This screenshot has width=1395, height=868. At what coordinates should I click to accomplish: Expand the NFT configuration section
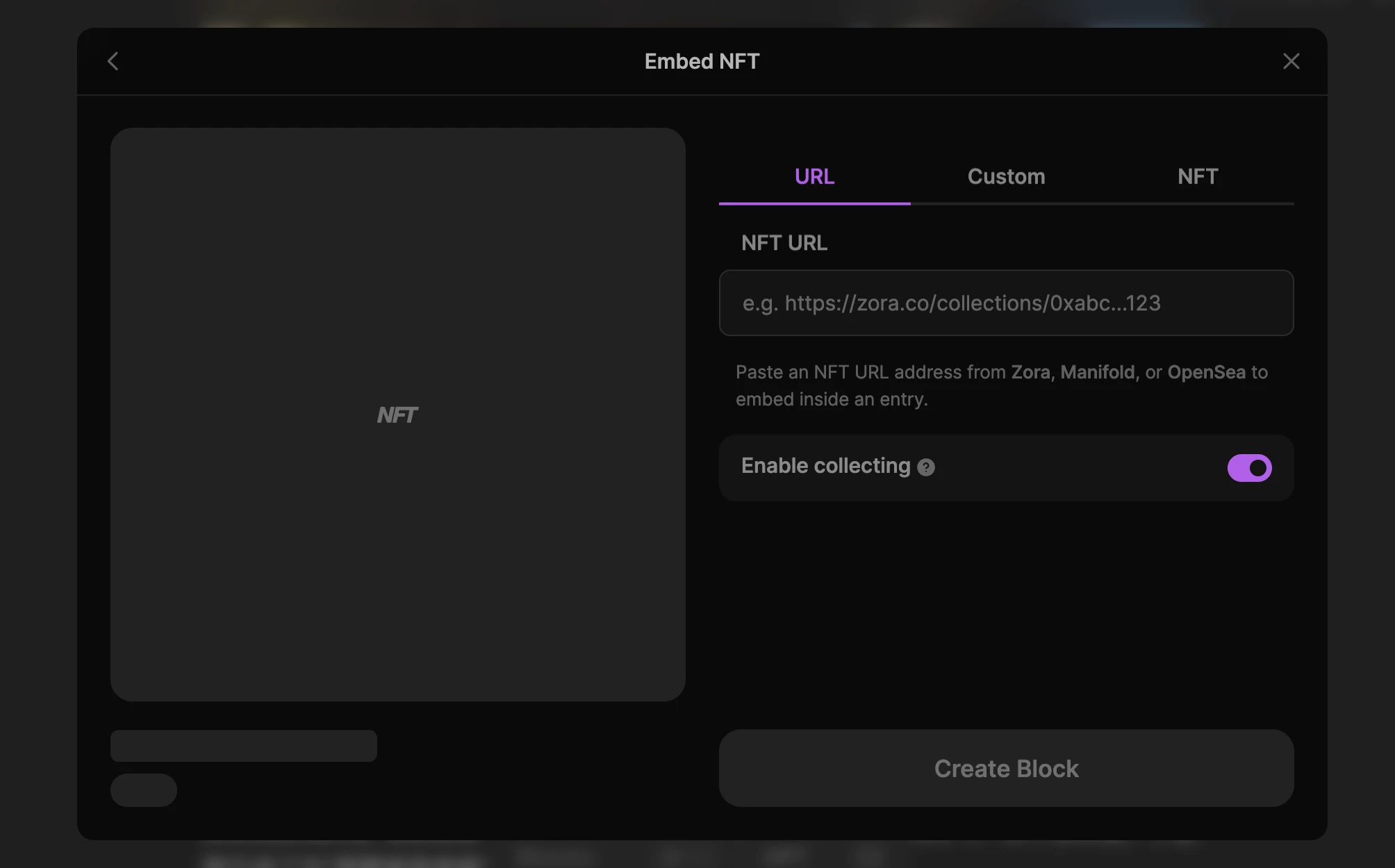coord(1197,175)
